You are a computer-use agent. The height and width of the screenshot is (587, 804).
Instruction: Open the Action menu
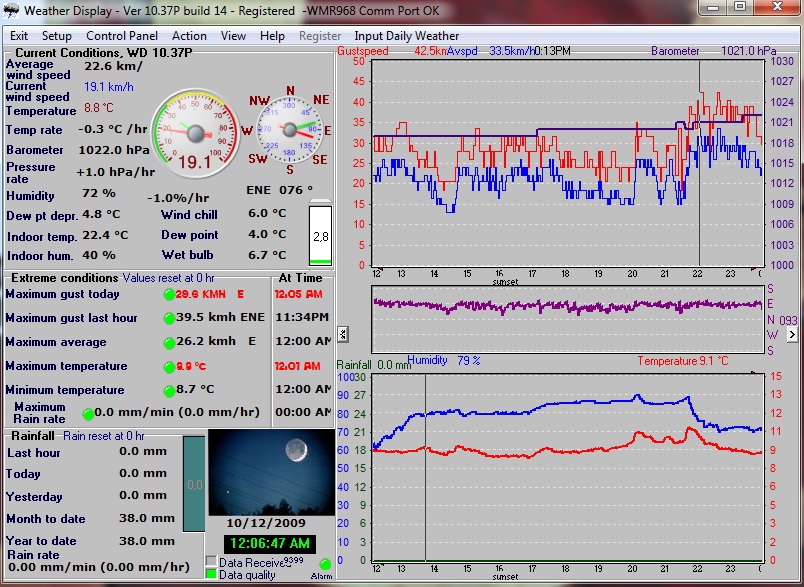[x=189, y=36]
